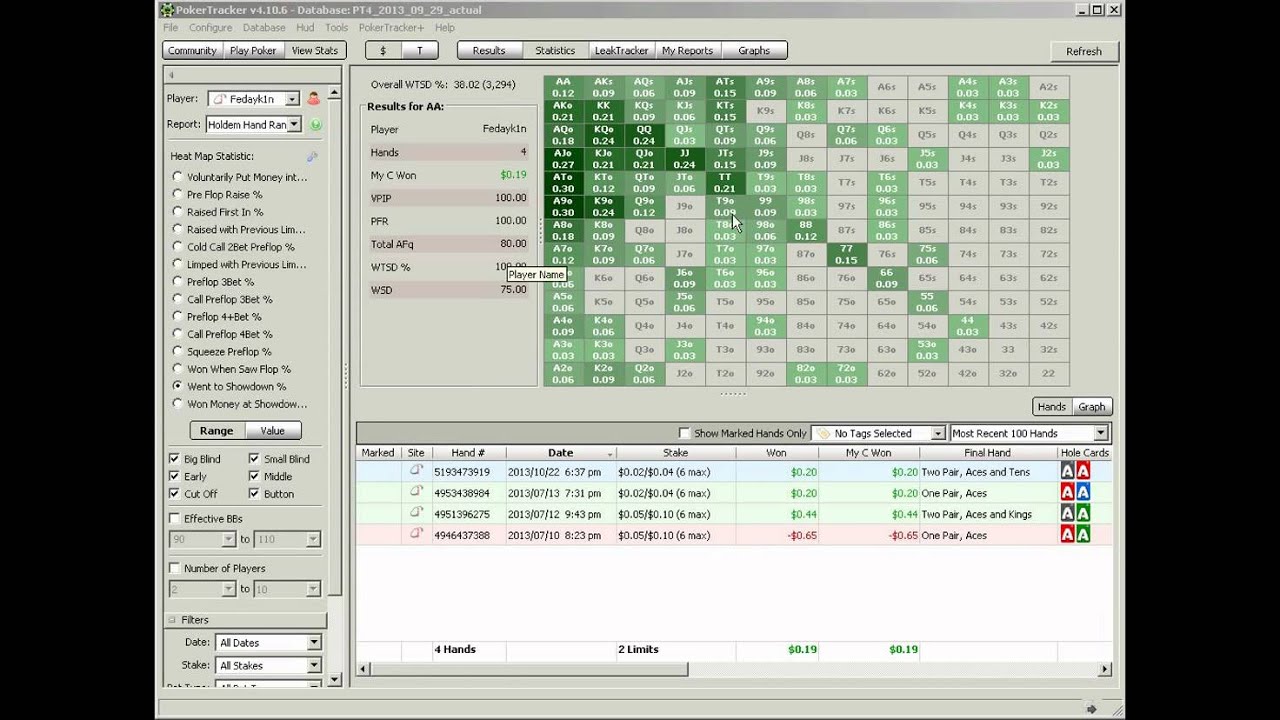Open the No Tags Selected dropdown

879,433
